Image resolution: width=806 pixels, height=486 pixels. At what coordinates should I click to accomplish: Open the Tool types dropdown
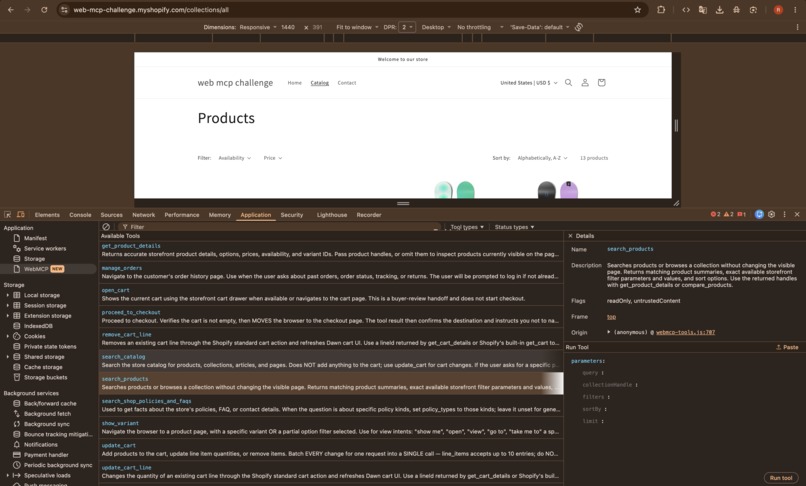(467, 227)
